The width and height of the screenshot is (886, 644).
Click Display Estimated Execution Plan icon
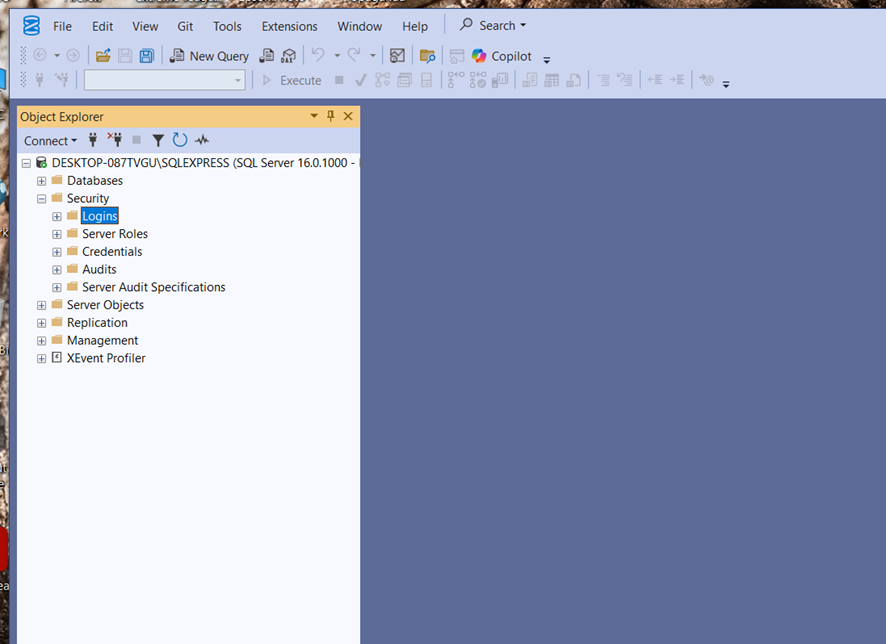(383, 80)
